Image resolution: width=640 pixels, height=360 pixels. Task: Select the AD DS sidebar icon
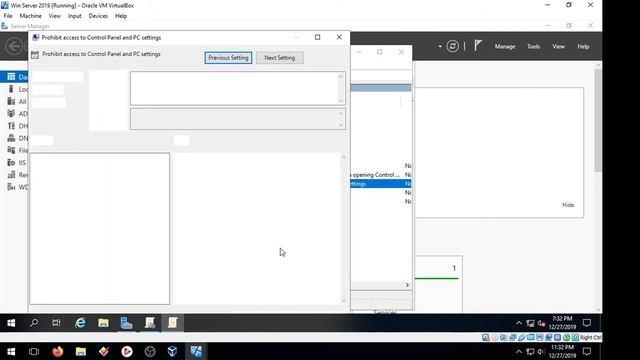(x=11, y=113)
